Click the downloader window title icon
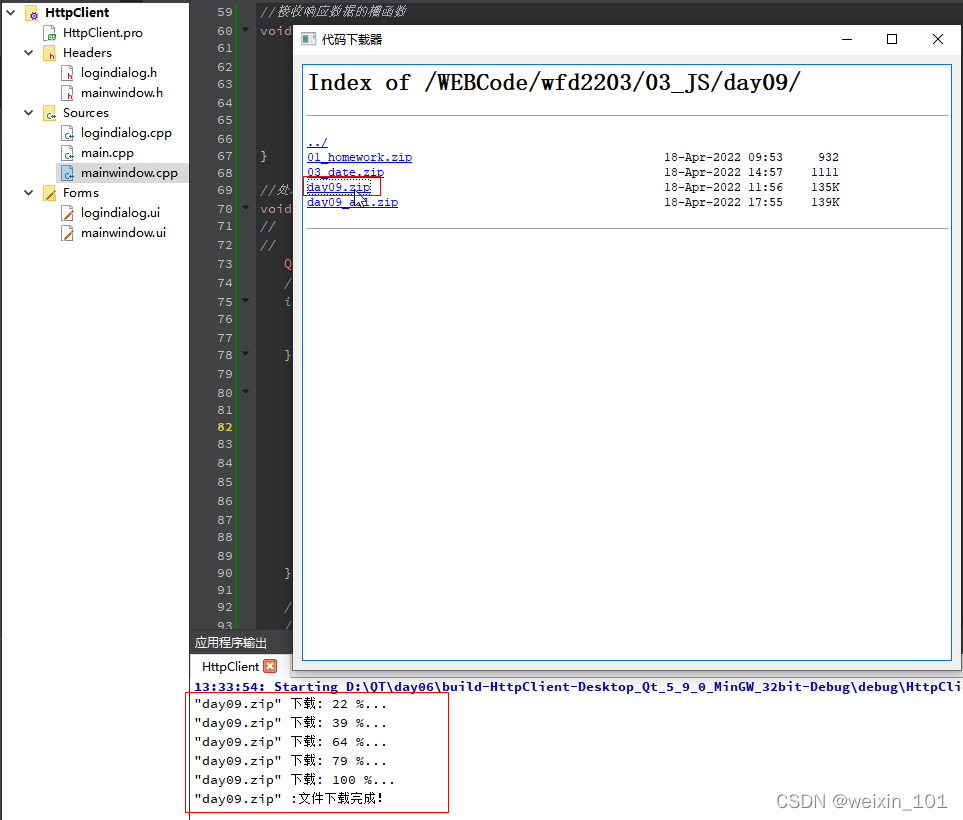963x820 pixels. (308, 39)
